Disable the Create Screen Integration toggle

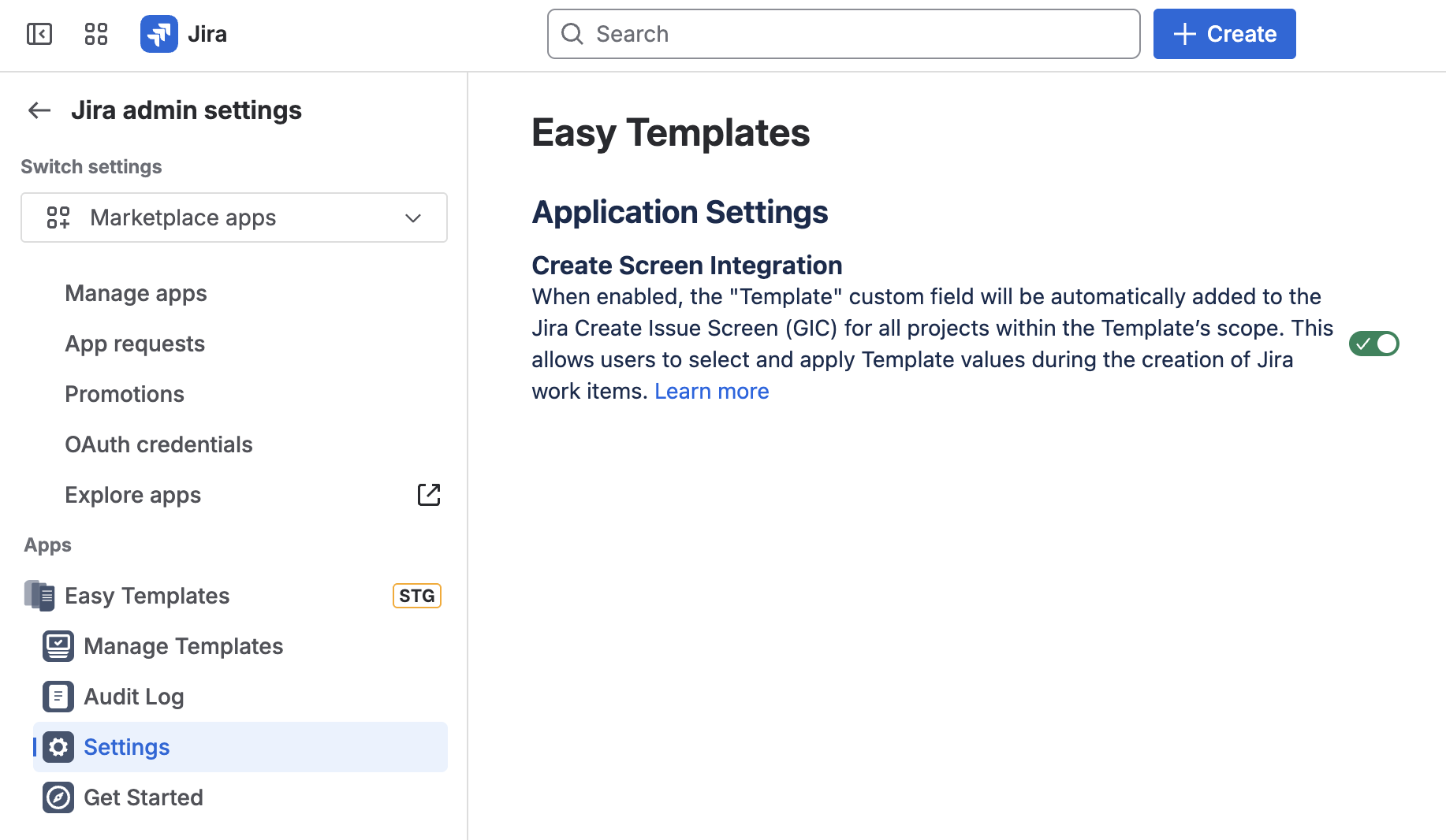click(x=1373, y=344)
